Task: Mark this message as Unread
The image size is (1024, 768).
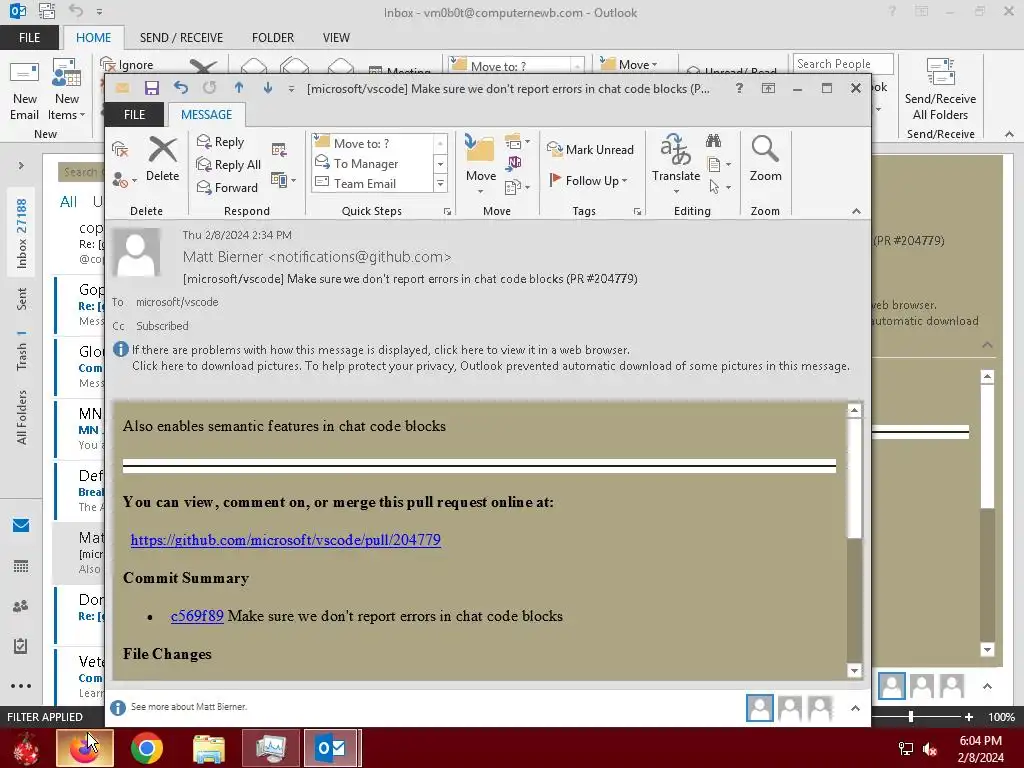Action: pyautogui.click(x=590, y=150)
